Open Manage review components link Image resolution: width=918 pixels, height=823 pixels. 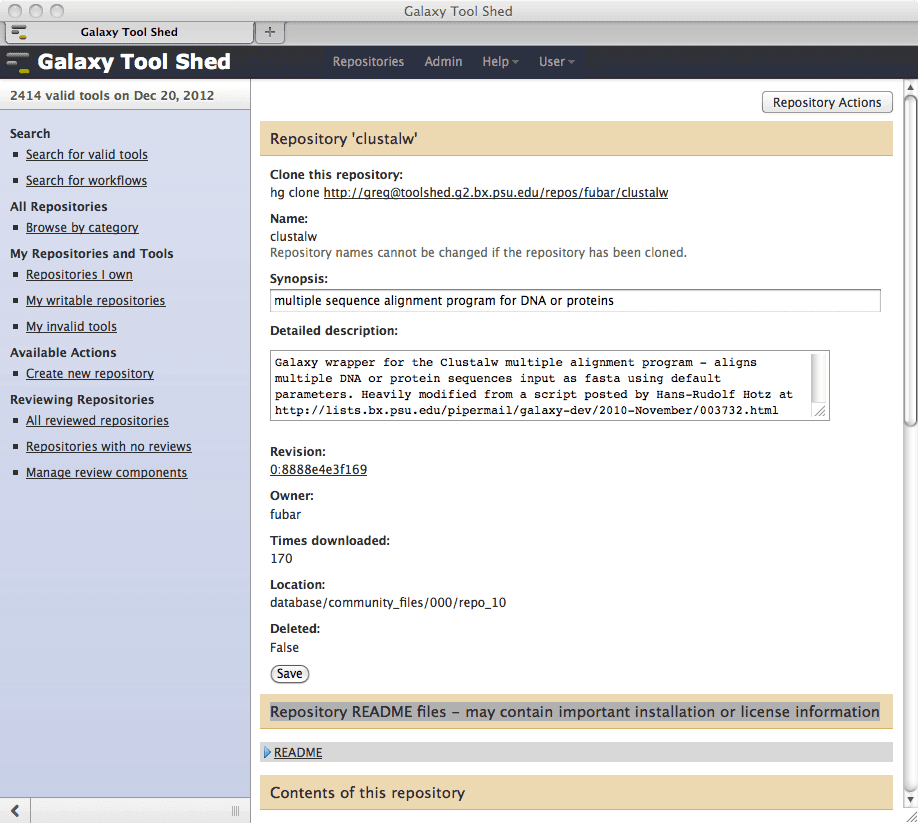coord(106,473)
